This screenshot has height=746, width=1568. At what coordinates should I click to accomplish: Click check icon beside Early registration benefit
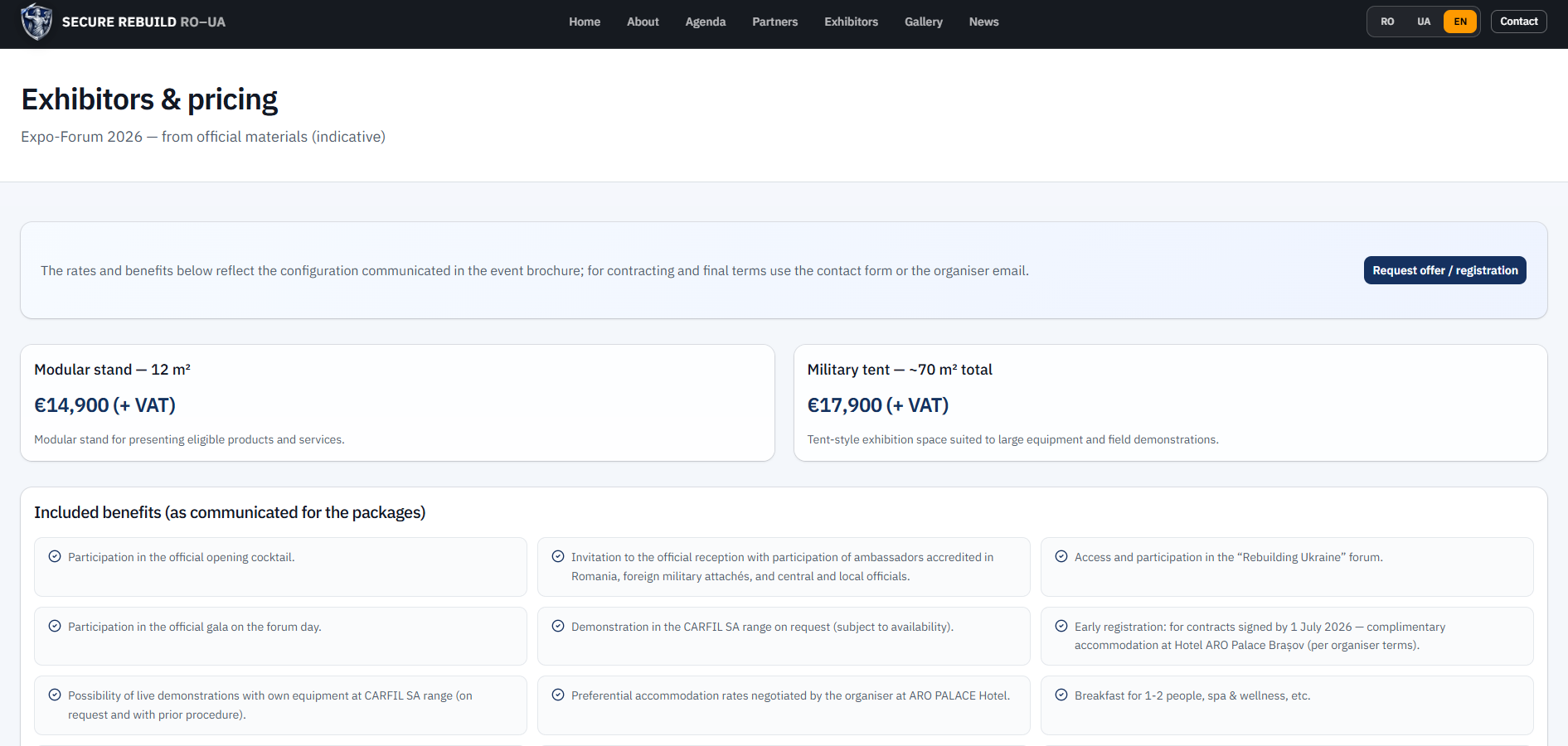click(x=1061, y=626)
